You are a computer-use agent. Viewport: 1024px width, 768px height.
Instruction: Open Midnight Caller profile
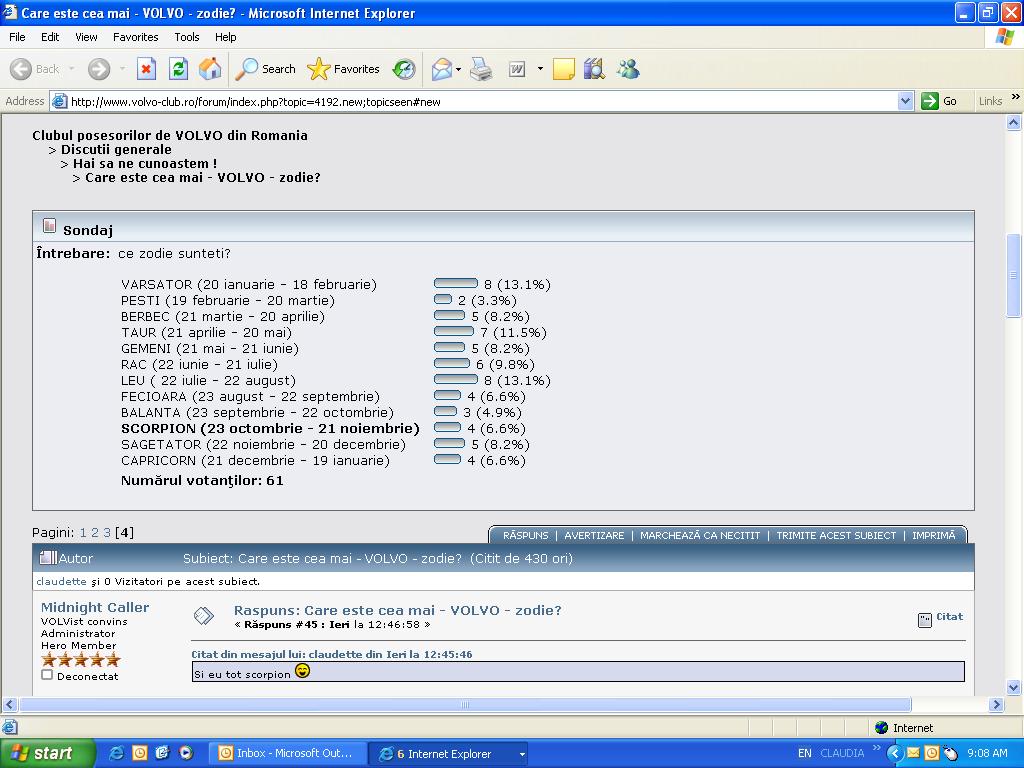[x=95, y=607]
